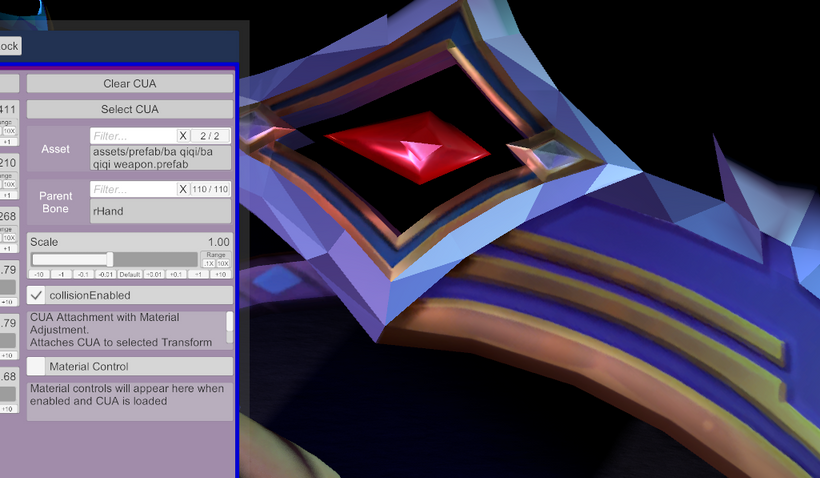Increase Scale with the +1 button under Scale
820x478 pixels.
(x=198, y=275)
